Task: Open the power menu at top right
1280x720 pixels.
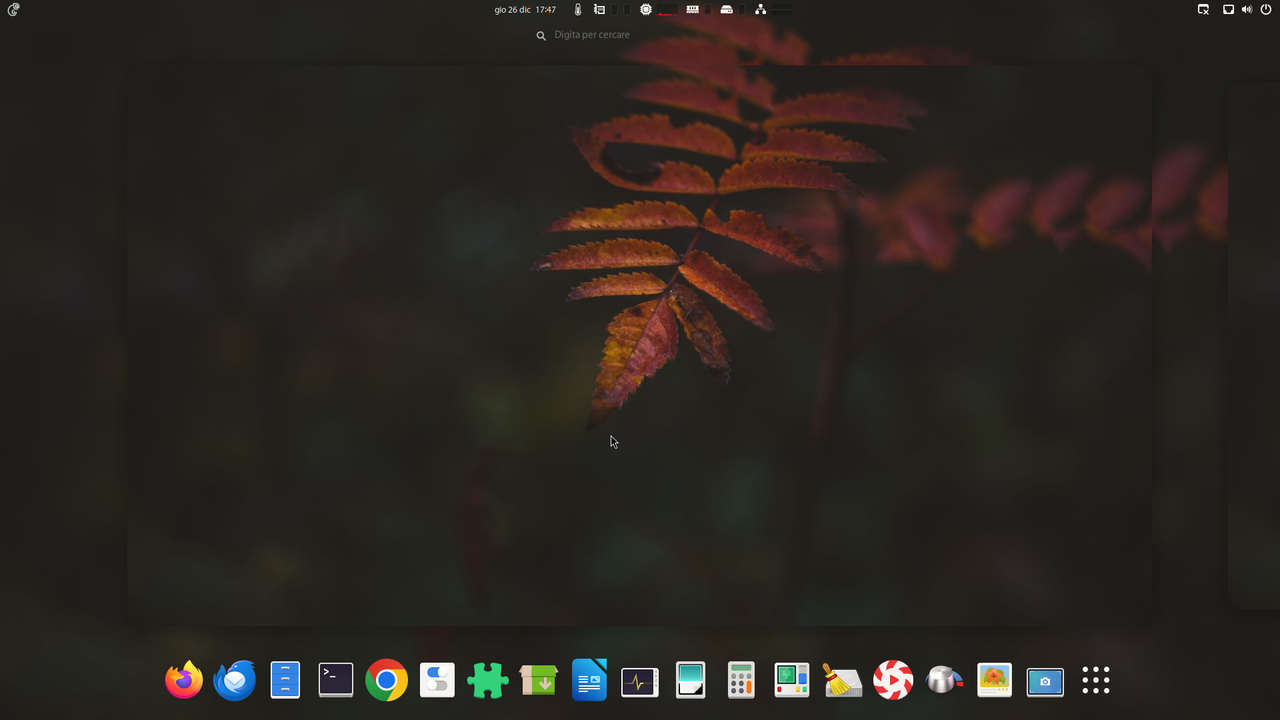Action: click(x=1266, y=9)
